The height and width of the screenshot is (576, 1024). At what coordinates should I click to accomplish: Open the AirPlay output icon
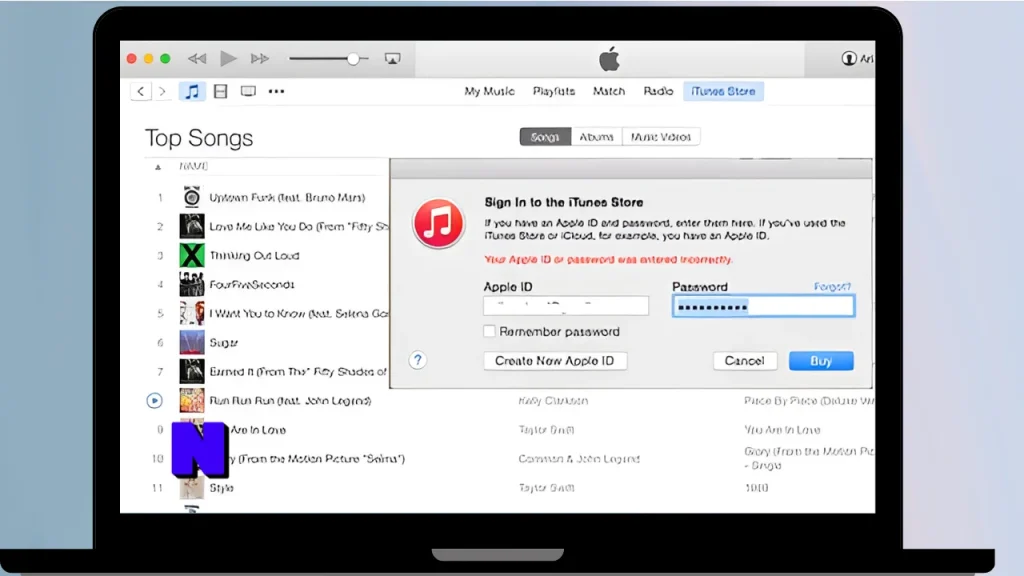pyautogui.click(x=392, y=59)
